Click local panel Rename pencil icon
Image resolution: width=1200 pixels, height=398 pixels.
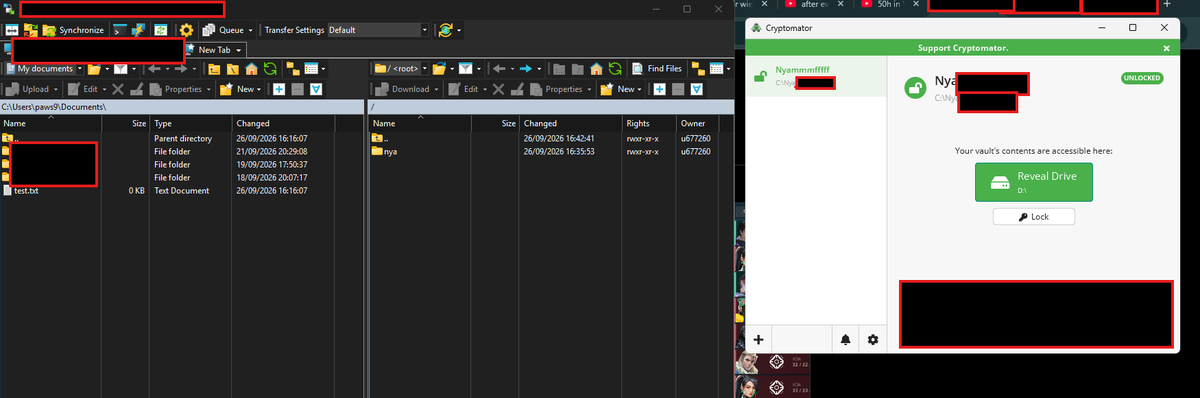[136, 89]
